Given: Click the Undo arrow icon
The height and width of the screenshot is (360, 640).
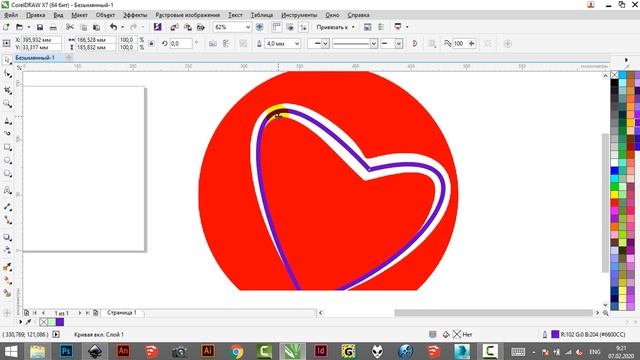Looking at the screenshot, I should [x=113, y=27].
